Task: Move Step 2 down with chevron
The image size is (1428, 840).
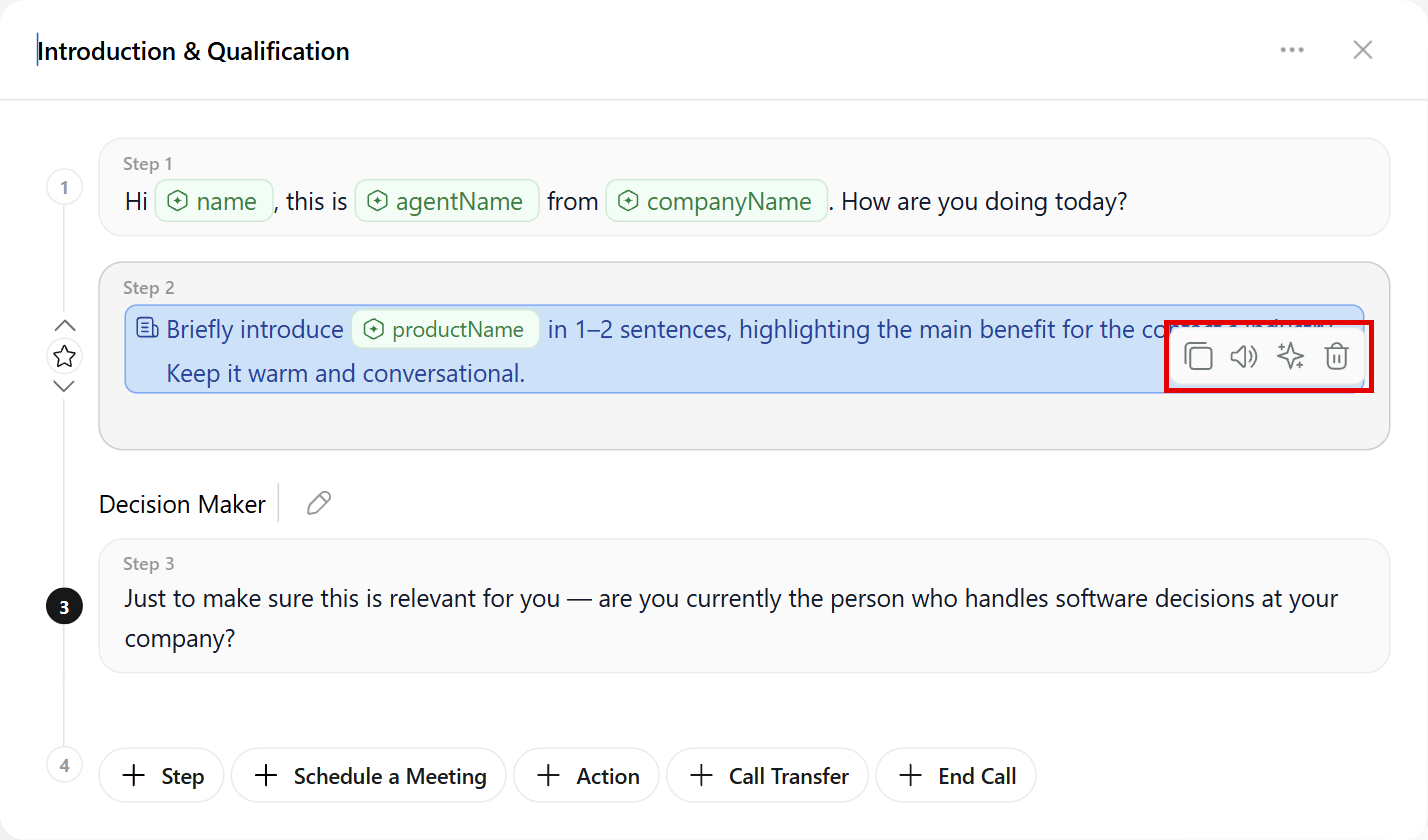Action: point(64,386)
